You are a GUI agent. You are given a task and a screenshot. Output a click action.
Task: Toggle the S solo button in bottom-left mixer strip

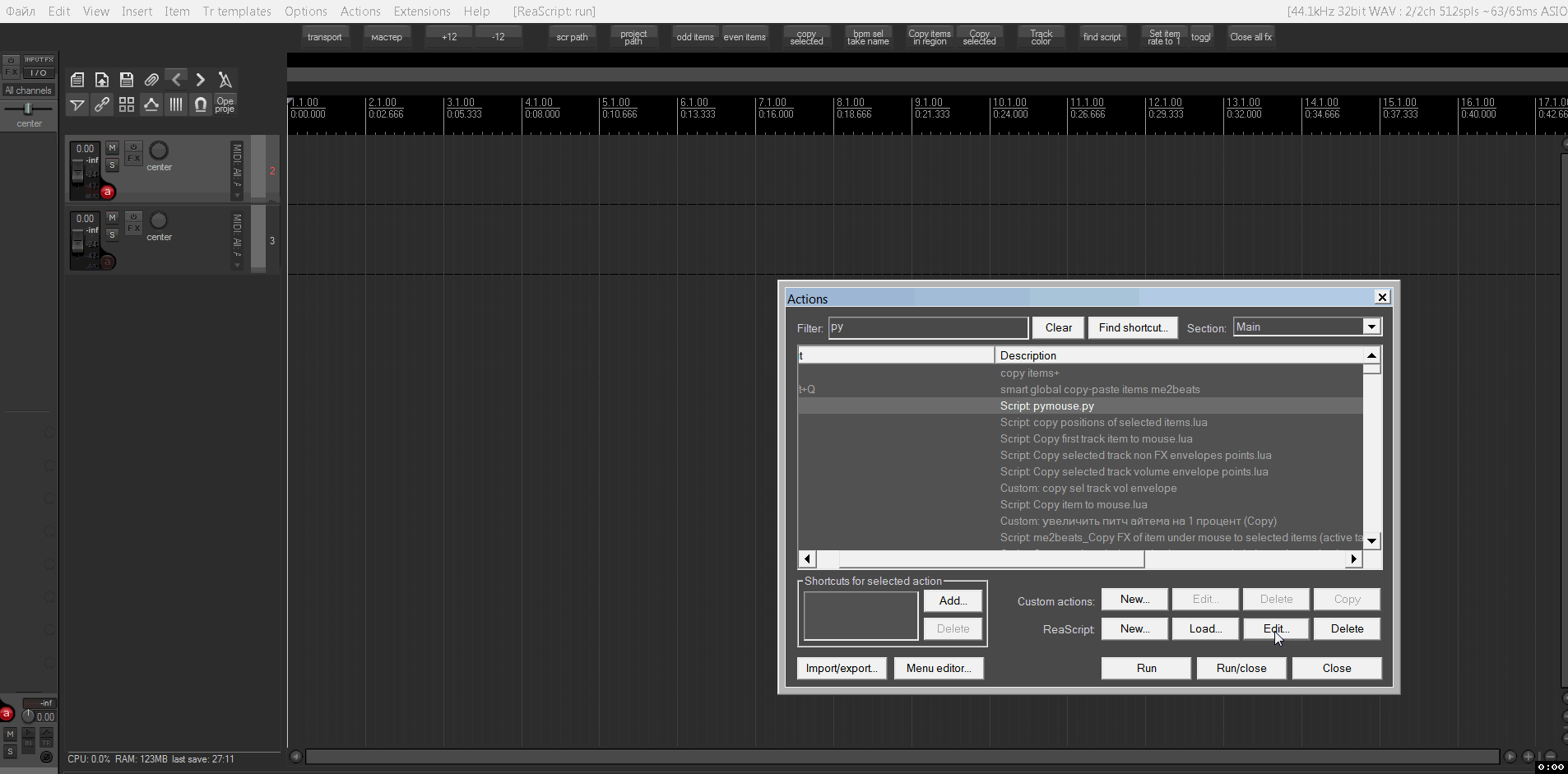(10, 751)
